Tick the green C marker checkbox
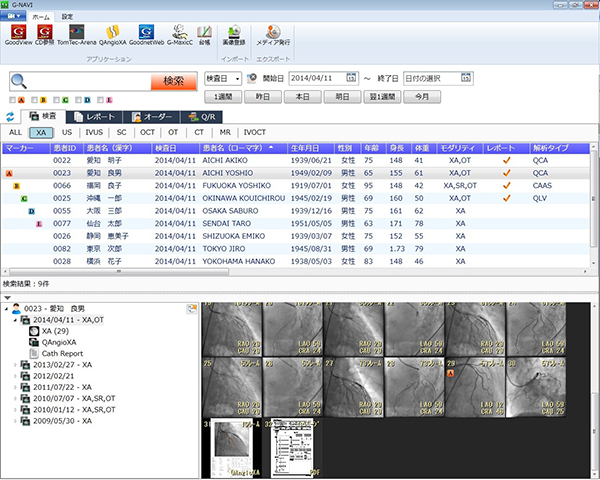 54,100
